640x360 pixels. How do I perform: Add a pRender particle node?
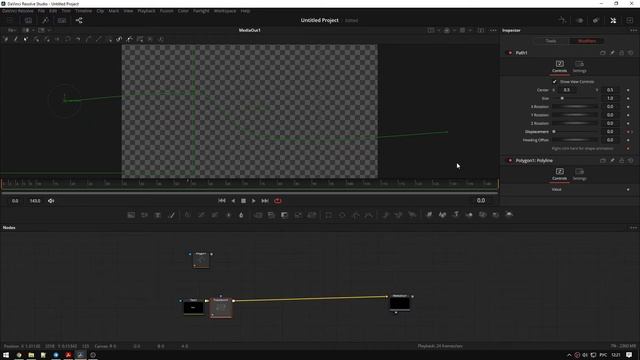412,215
